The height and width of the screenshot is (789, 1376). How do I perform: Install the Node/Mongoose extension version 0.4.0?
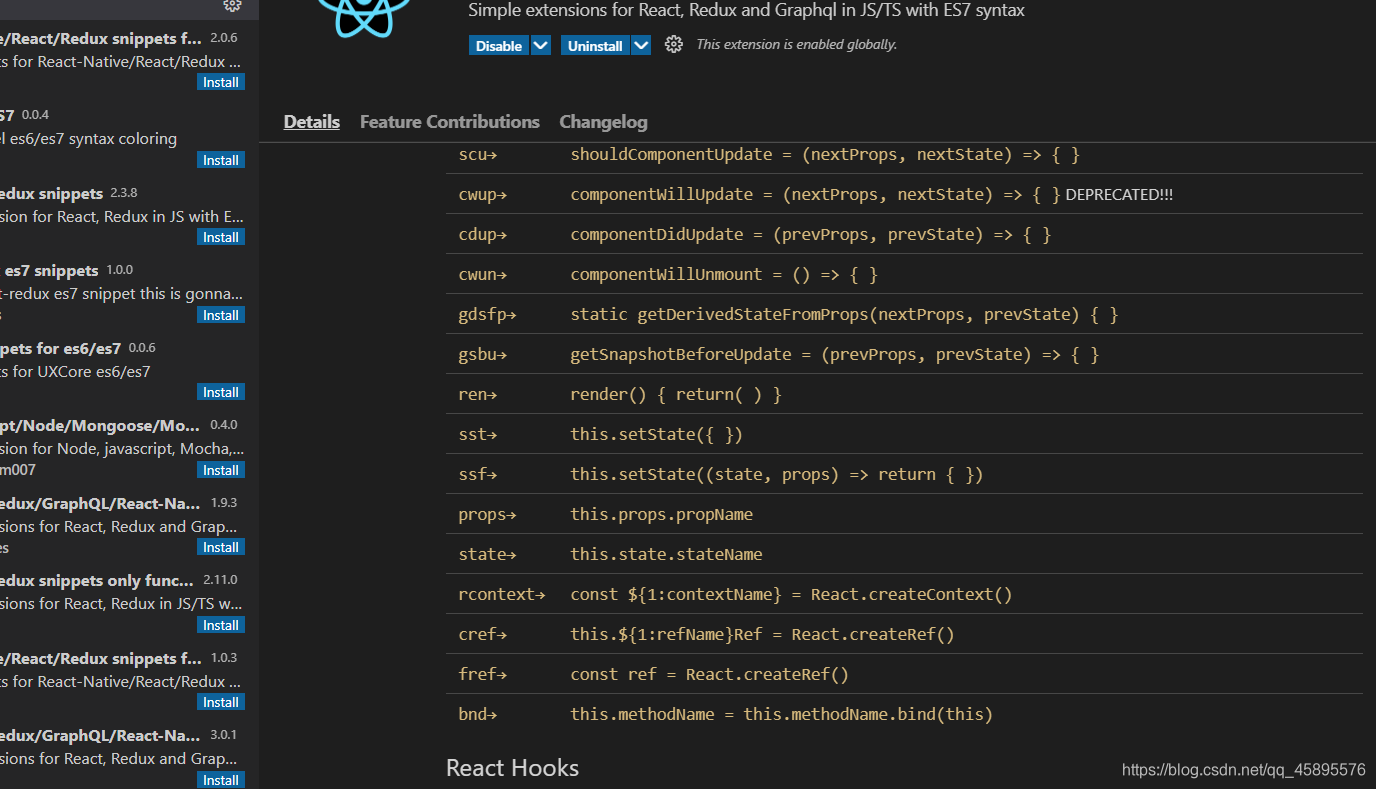tap(221, 470)
